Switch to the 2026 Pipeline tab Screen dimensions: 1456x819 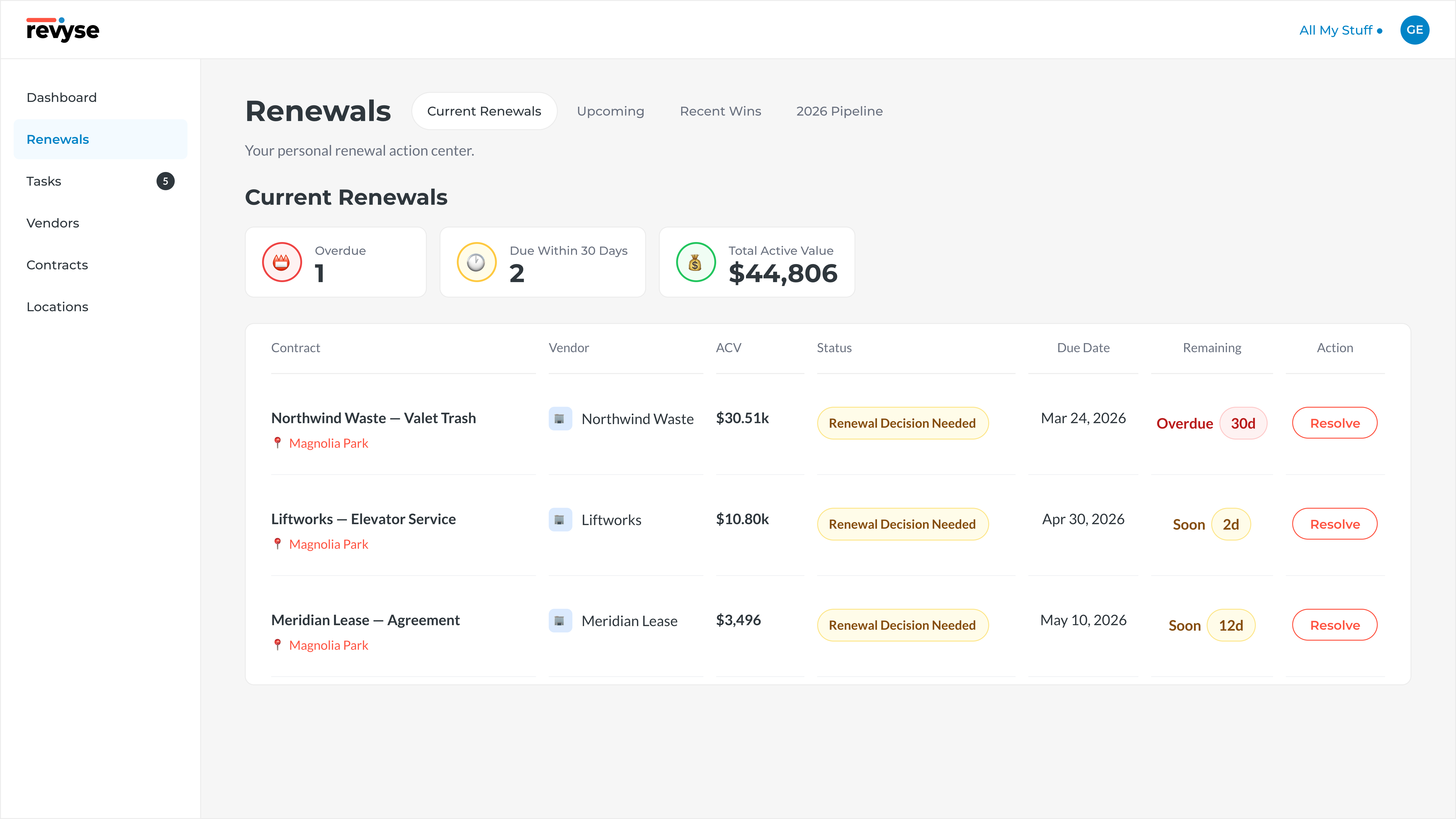pyautogui.click(x=839, y=111)
